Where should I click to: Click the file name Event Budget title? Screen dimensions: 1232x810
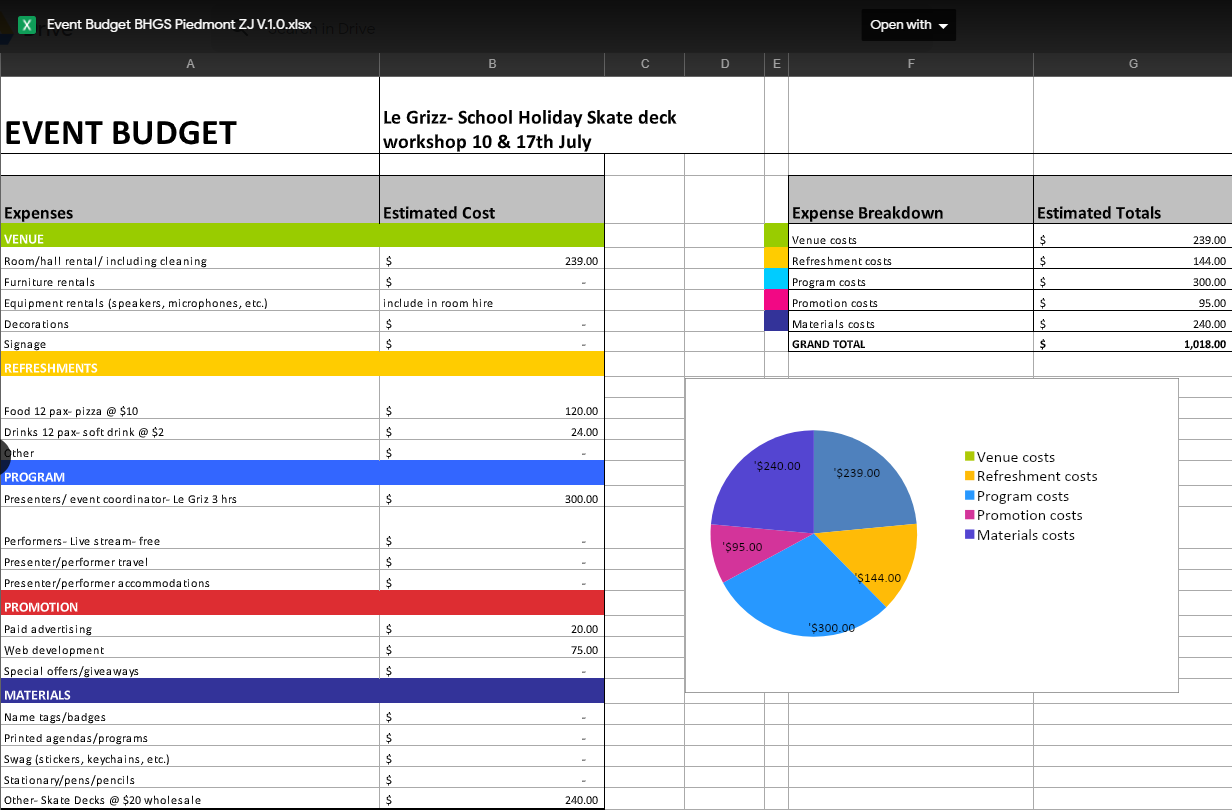[x=179, y=25]
